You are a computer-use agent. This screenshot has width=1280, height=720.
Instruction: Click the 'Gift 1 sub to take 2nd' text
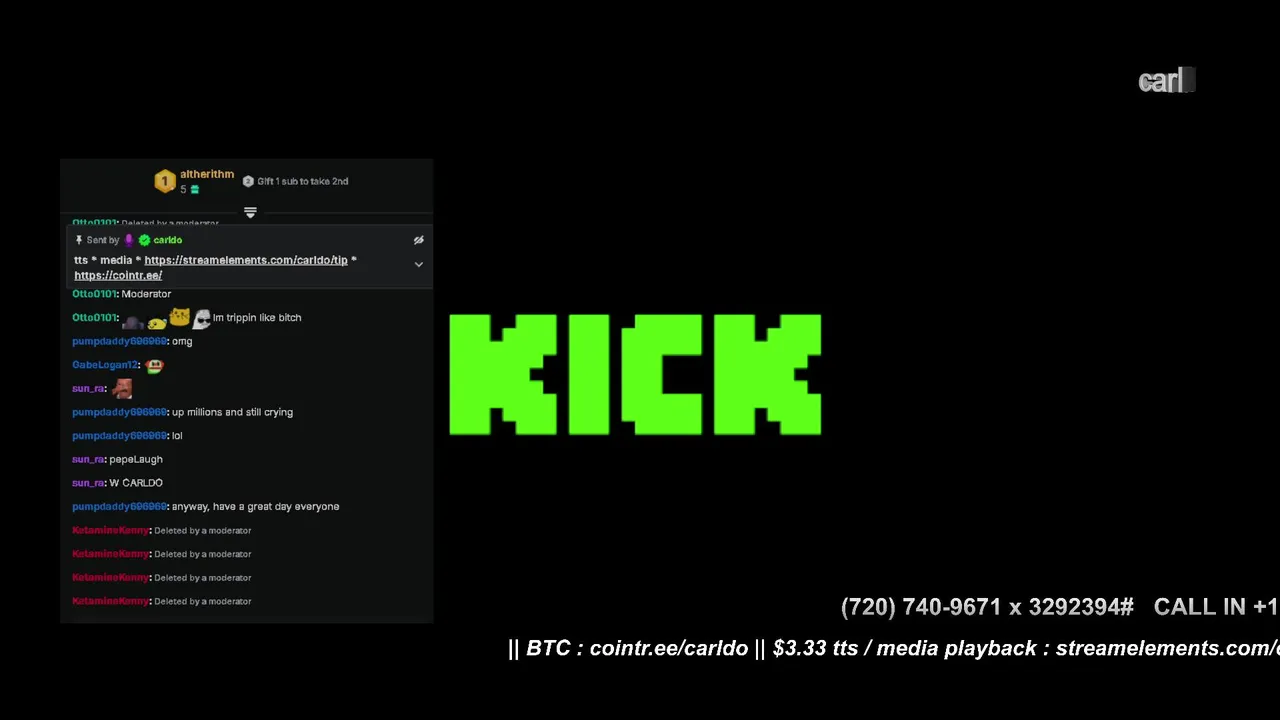[x=303, y=181]
